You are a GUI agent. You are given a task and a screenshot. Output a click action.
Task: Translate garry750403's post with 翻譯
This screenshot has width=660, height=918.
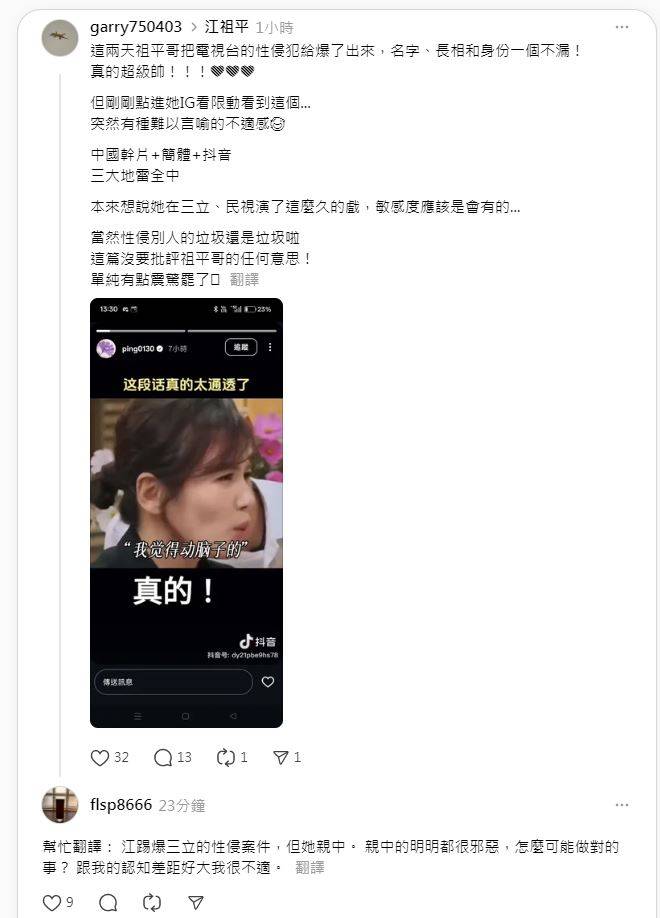[x=244, y=279]
